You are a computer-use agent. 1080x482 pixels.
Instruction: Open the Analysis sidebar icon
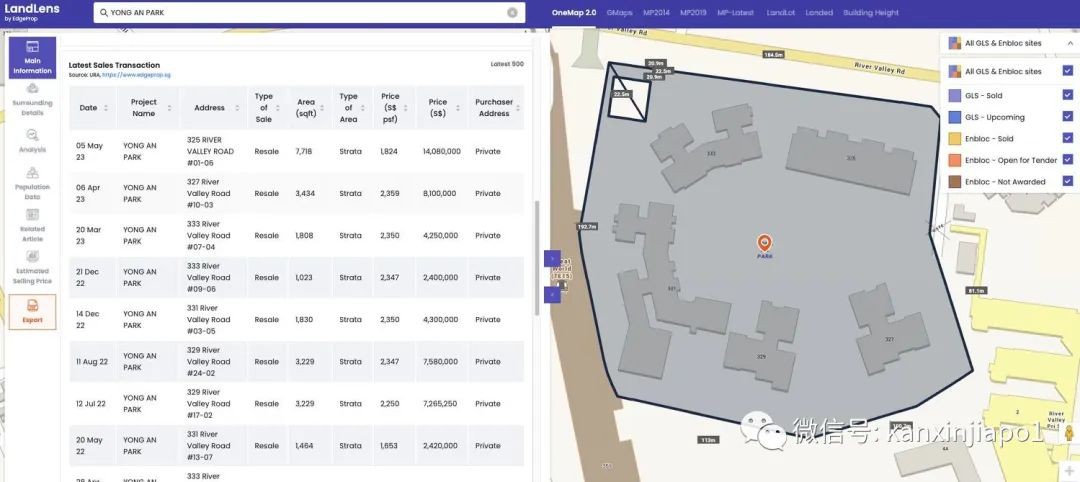pyautogui.click(x=32, y=140)
